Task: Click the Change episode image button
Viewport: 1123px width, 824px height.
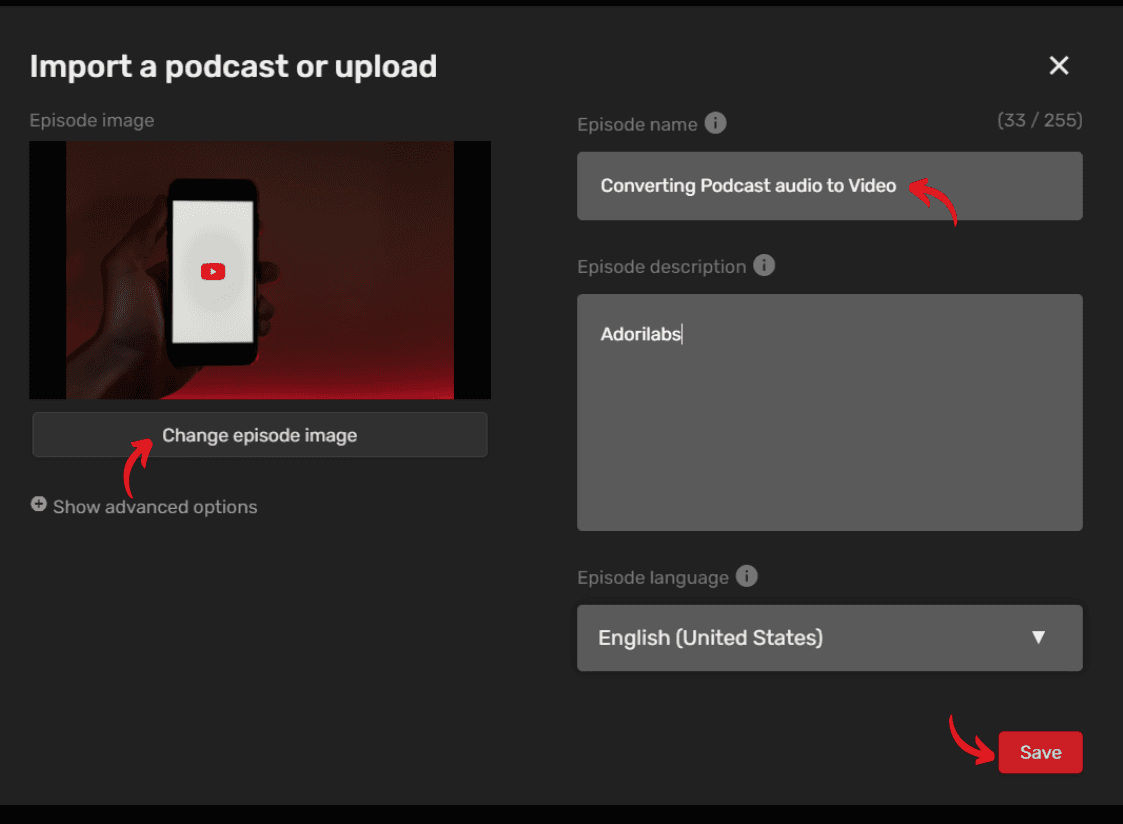Action: pos(260,435)
